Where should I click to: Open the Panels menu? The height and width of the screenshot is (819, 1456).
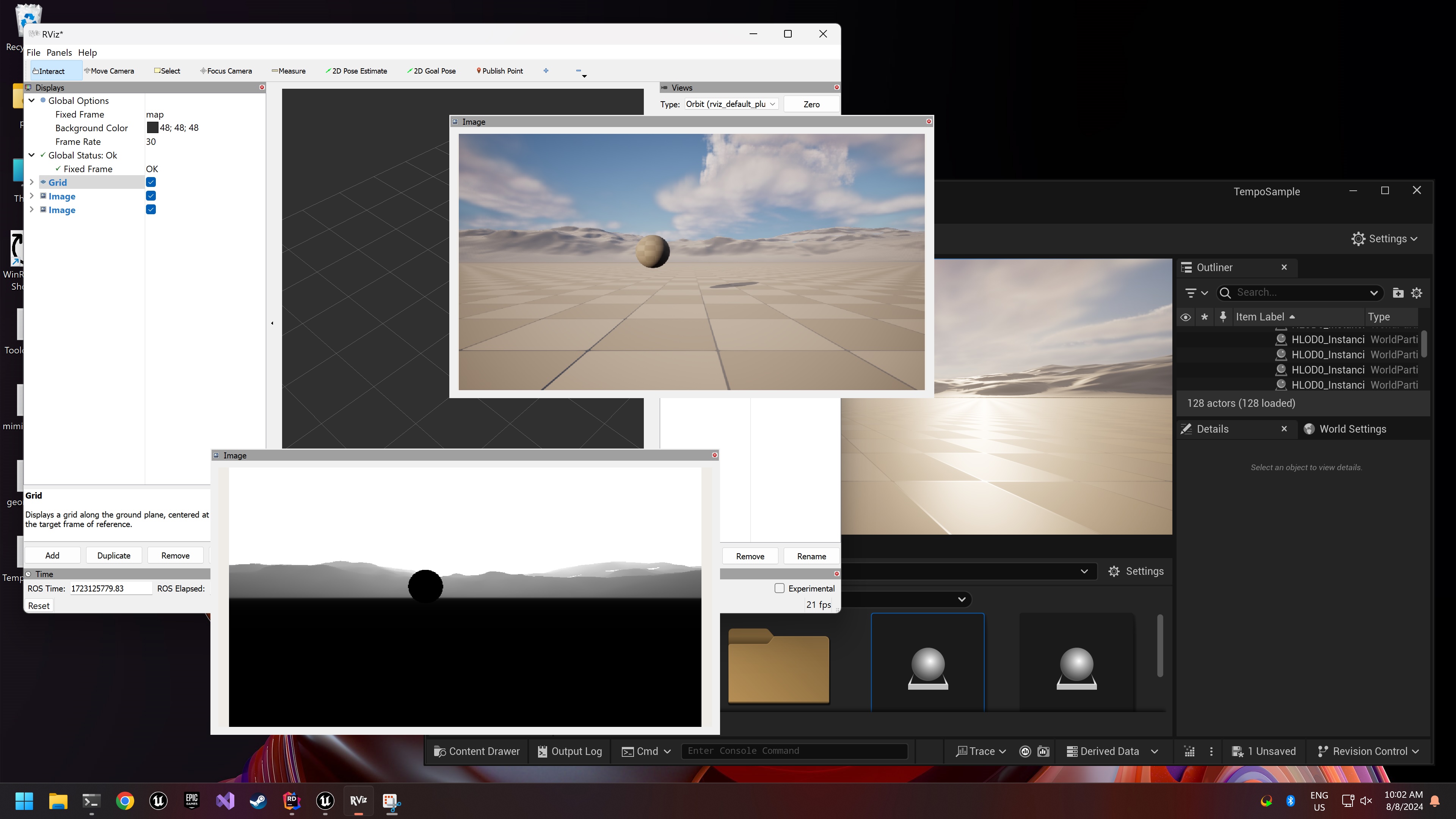pyautogui.click(x=59, y=53)
